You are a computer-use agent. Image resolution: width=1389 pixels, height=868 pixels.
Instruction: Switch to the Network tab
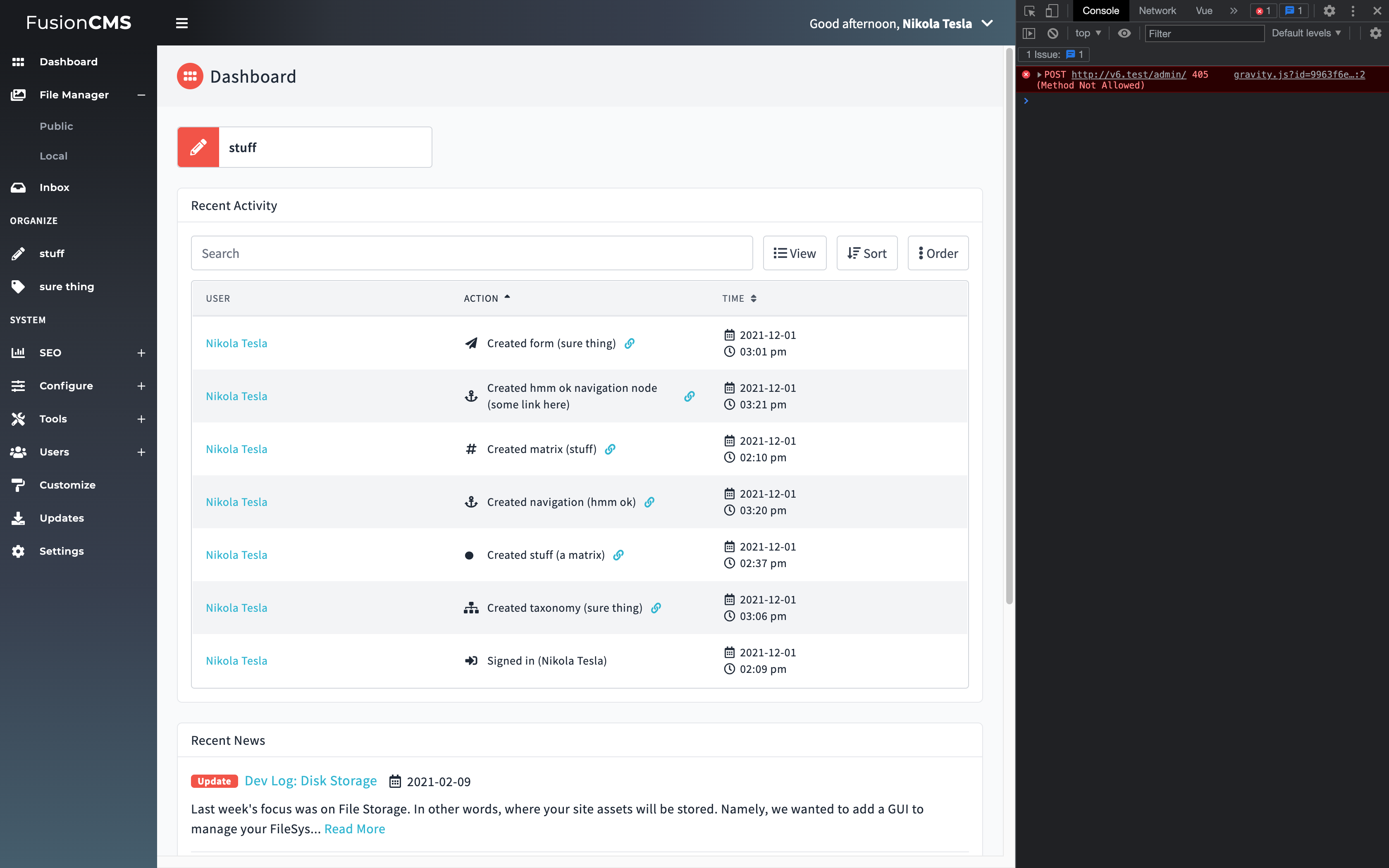[x=1157, y=10]
